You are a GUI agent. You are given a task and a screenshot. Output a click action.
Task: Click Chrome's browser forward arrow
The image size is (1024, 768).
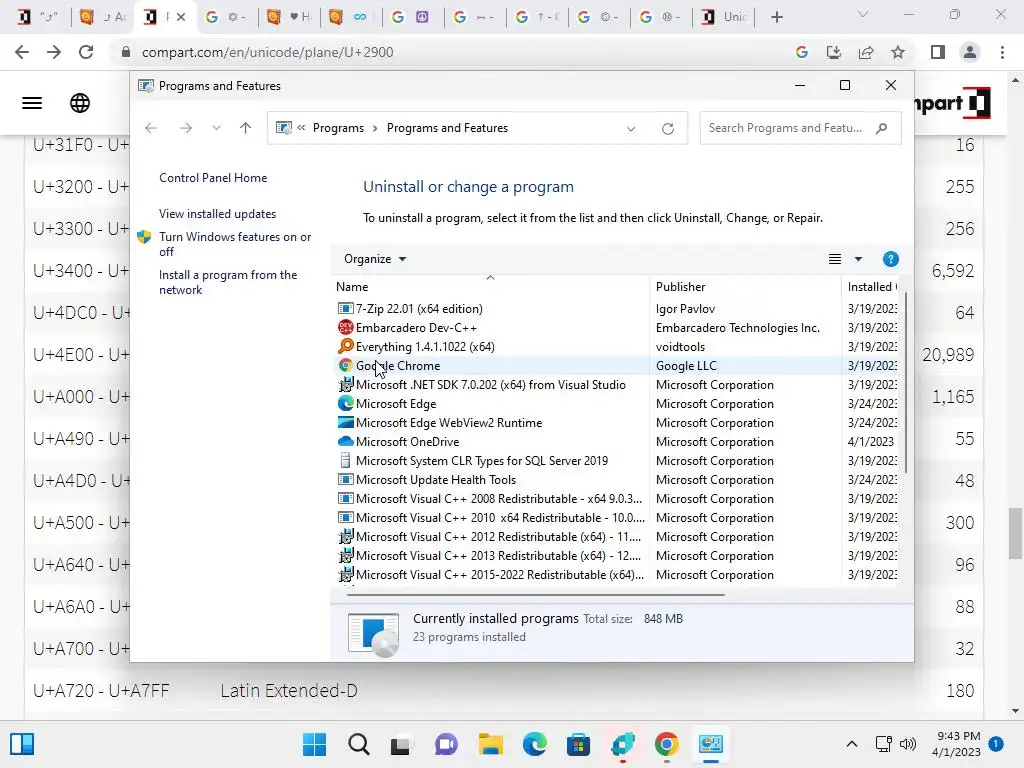click(54, 52)
